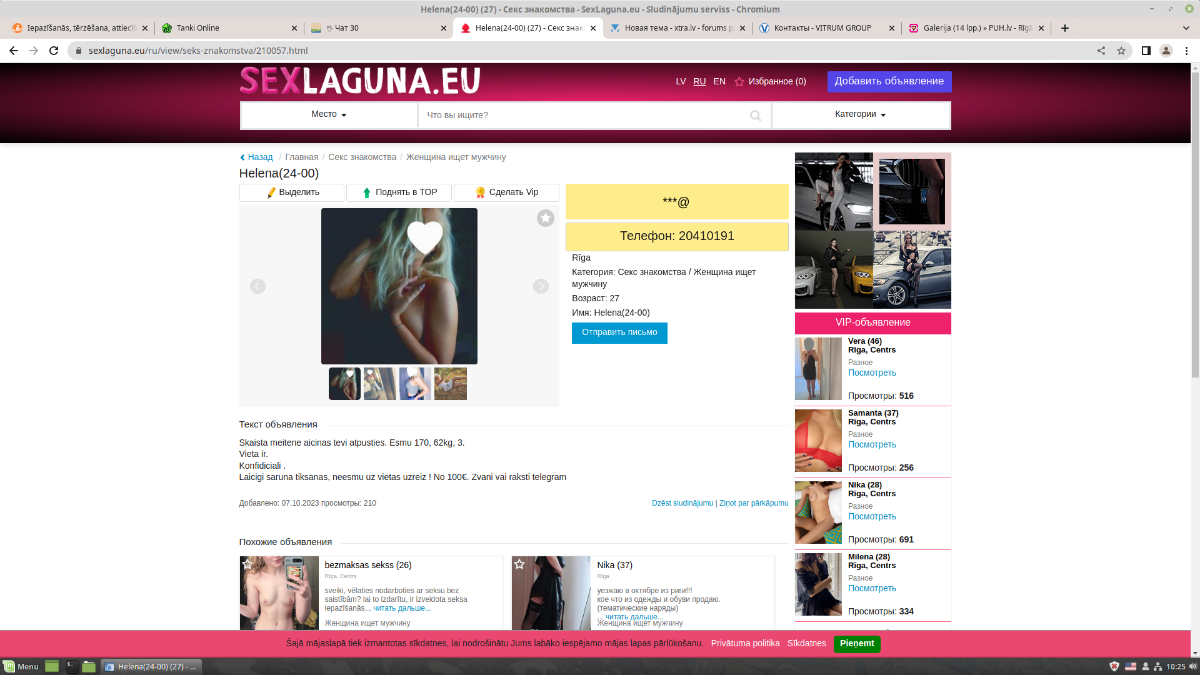Show the next gallery photo with the right arrow
This screenshot has height=675, width=1200.
click(541, 287)
